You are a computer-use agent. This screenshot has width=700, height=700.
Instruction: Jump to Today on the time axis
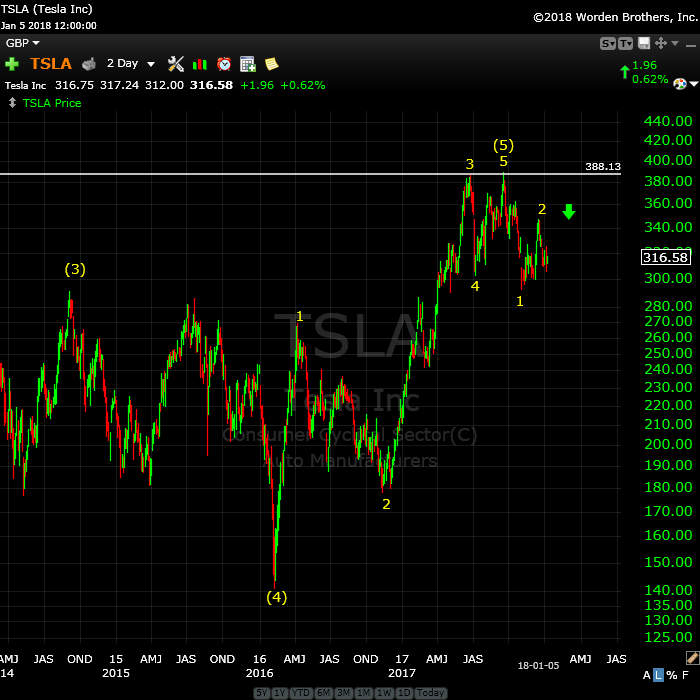tap(430, 692)
